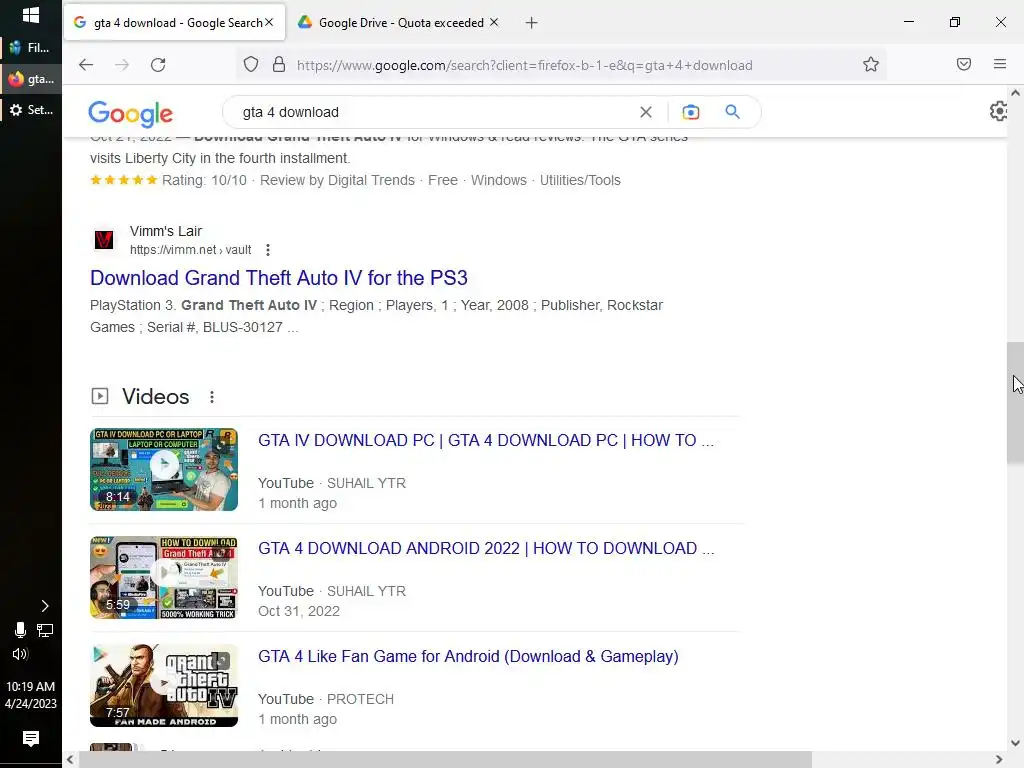This screenshot has width=1024, height=768.
Task: Close the Google Drive Quota exceeded tab
Action: tap(494, 22)
